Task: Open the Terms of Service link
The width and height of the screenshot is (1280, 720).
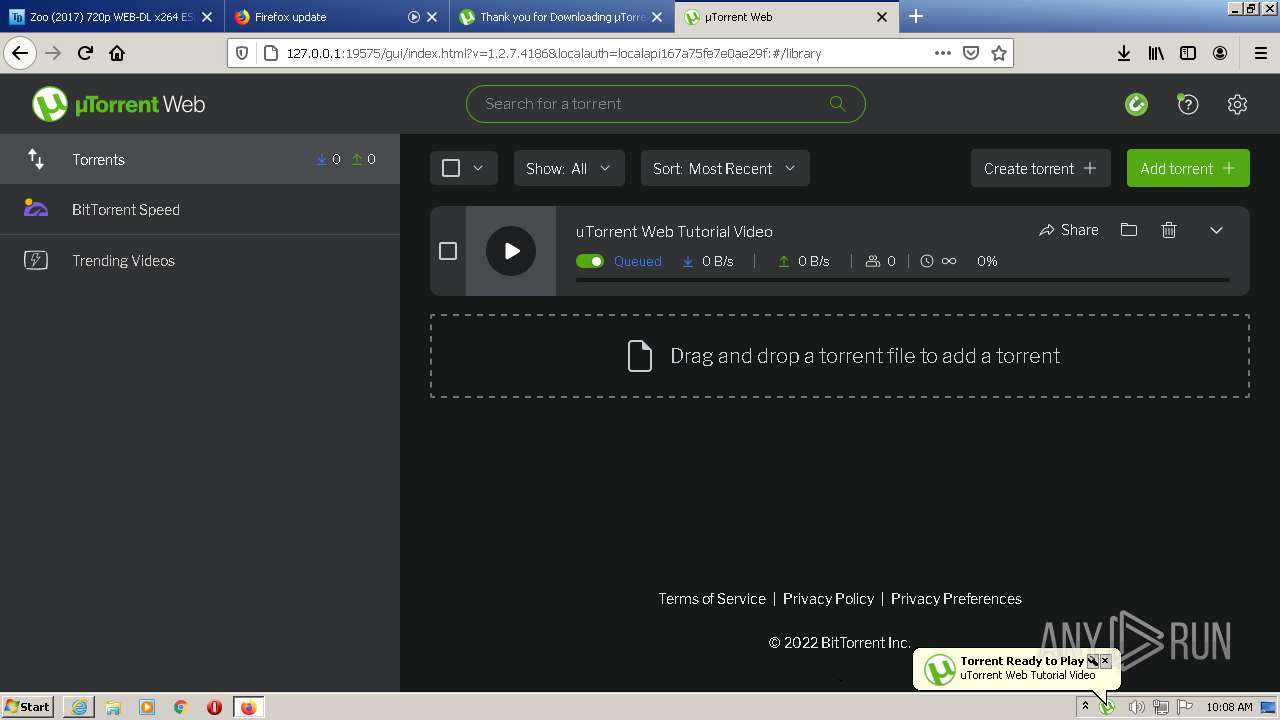Action: click(x=712, y=598)
